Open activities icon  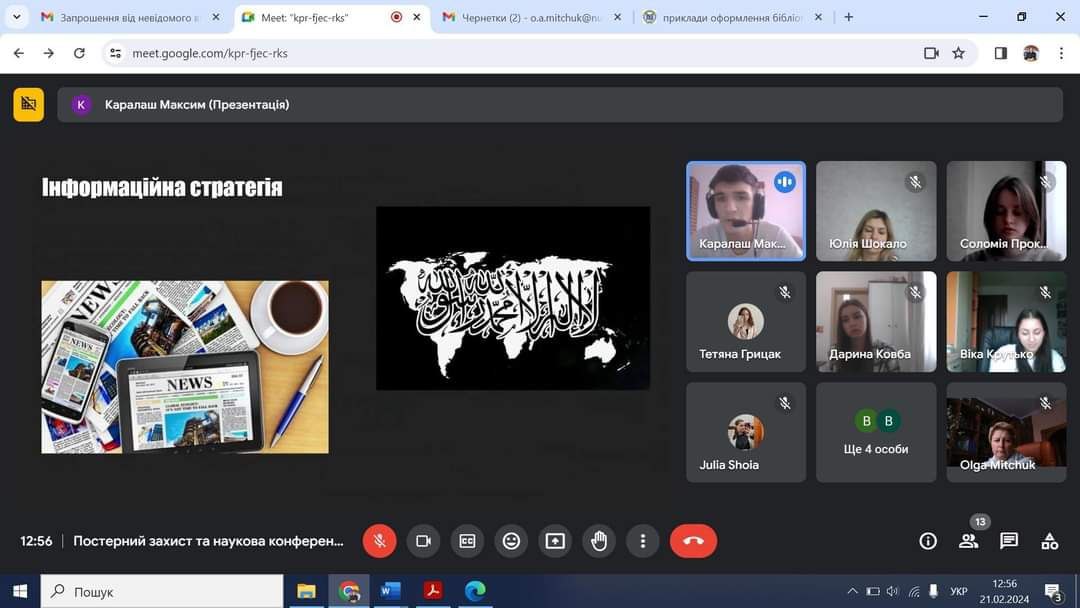click(1050, 541)
